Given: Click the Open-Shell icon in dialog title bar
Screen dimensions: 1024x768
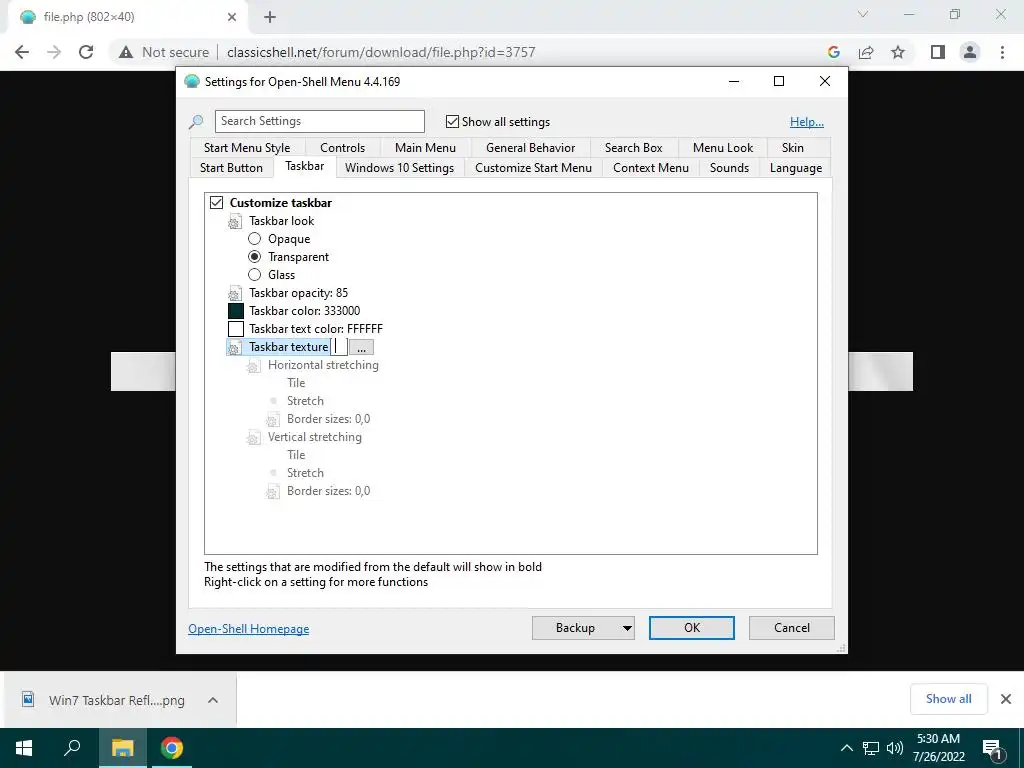Looking at the screenshot, I should (x=191, y=82).
